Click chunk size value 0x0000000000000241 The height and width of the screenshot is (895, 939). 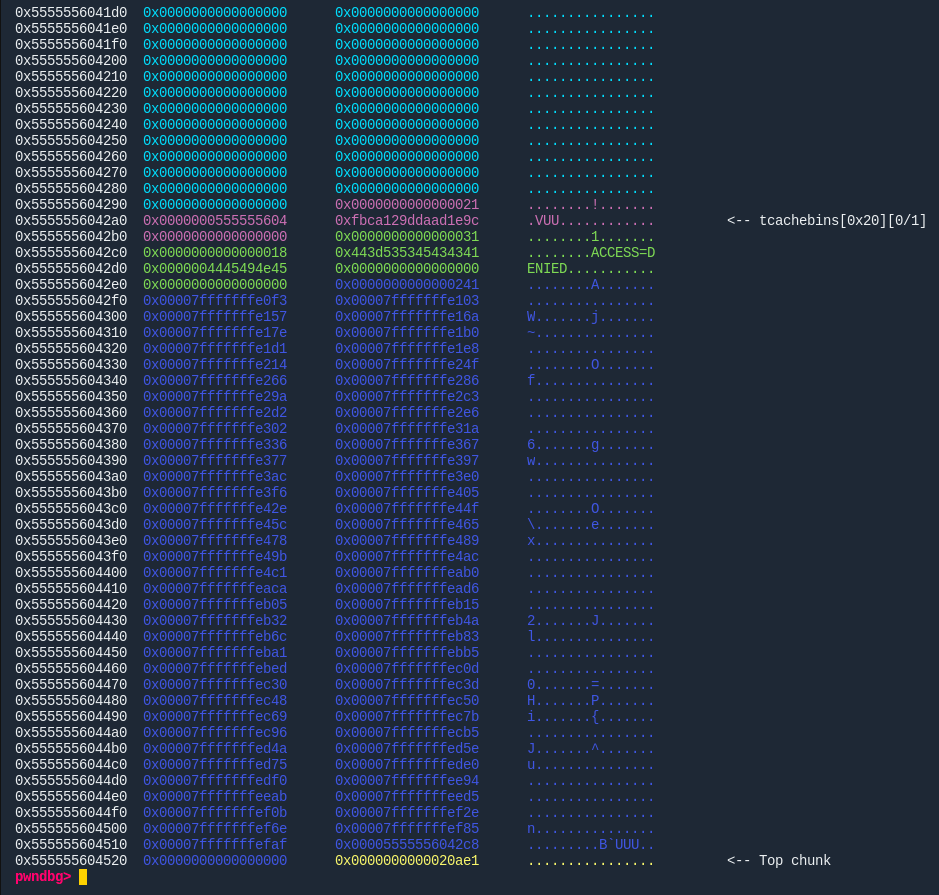(x=407, y=284)
